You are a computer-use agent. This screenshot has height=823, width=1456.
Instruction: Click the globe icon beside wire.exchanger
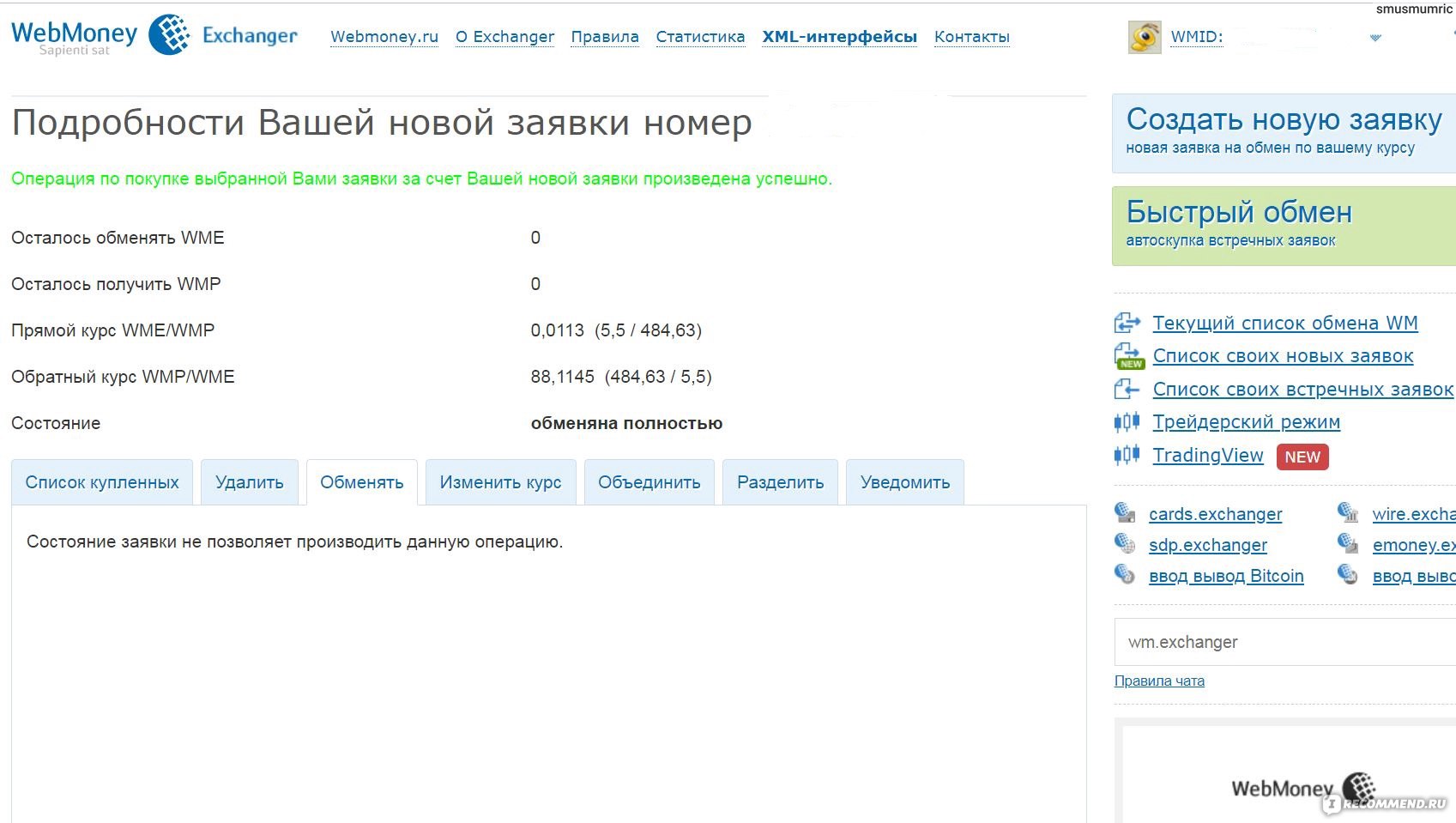pyautogui.click(x=1348, y=513)
